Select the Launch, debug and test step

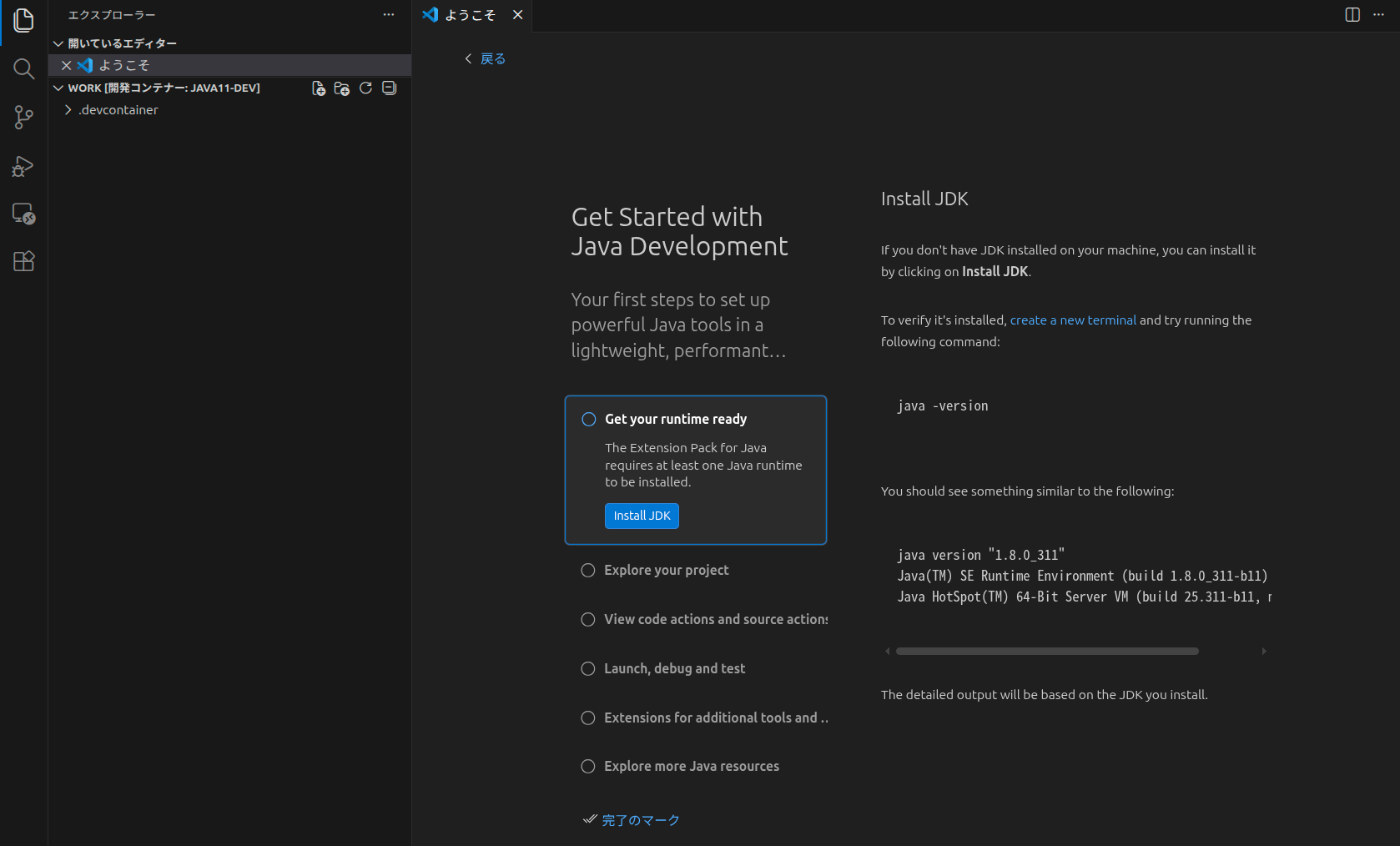pos(674,668)
